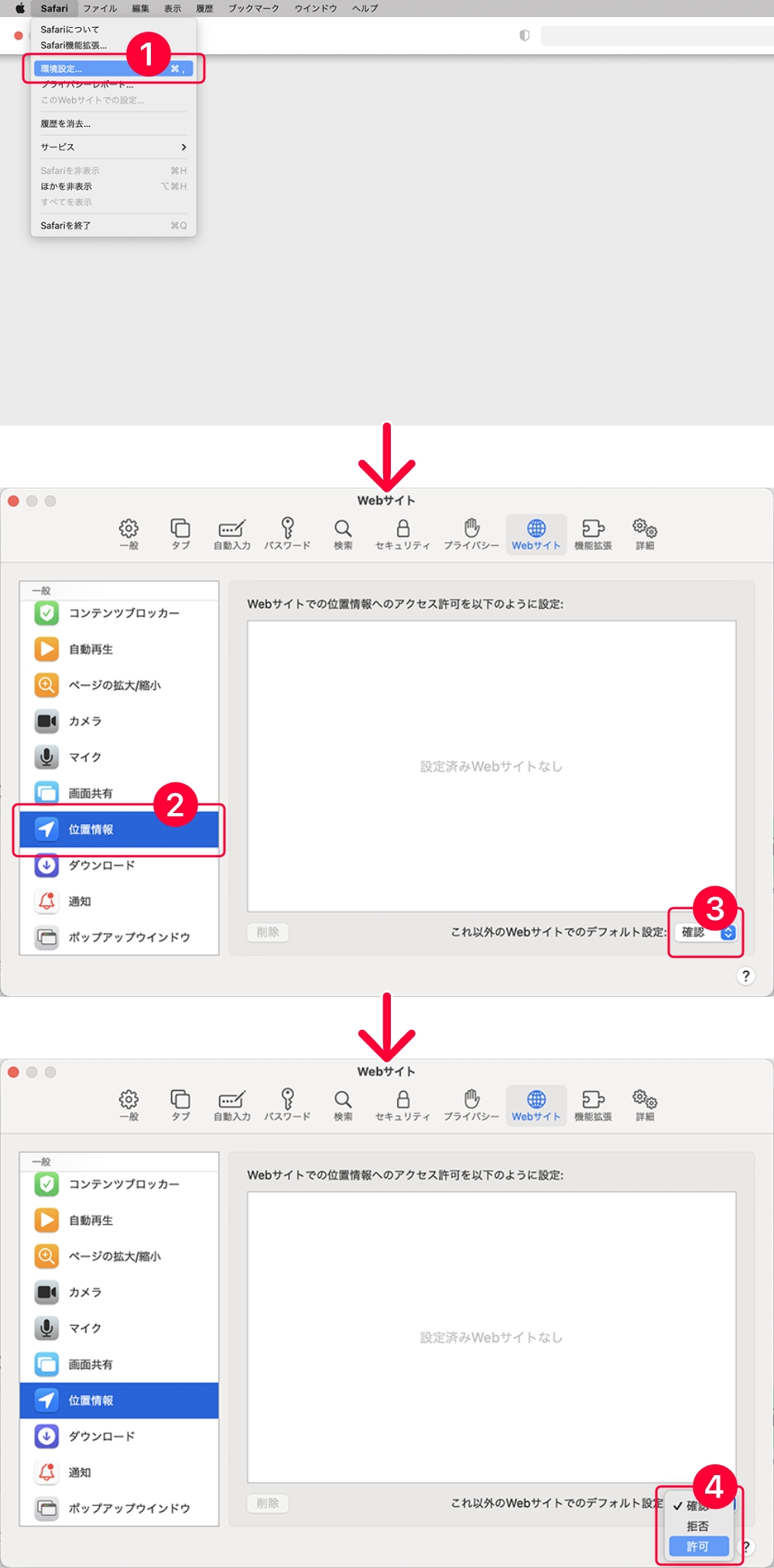
Task: Click the Safari menu bar title
Action: pyautogui.click(x=54, y=9)
